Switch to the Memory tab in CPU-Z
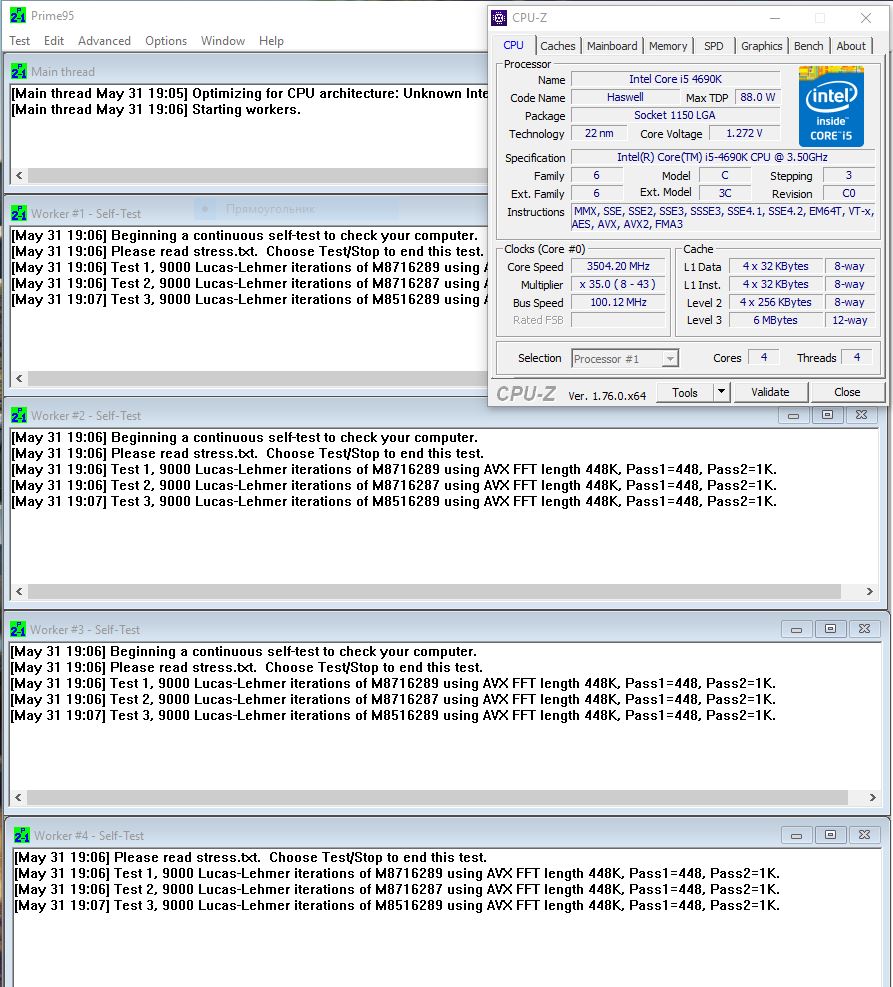 [x=668, y=46]
